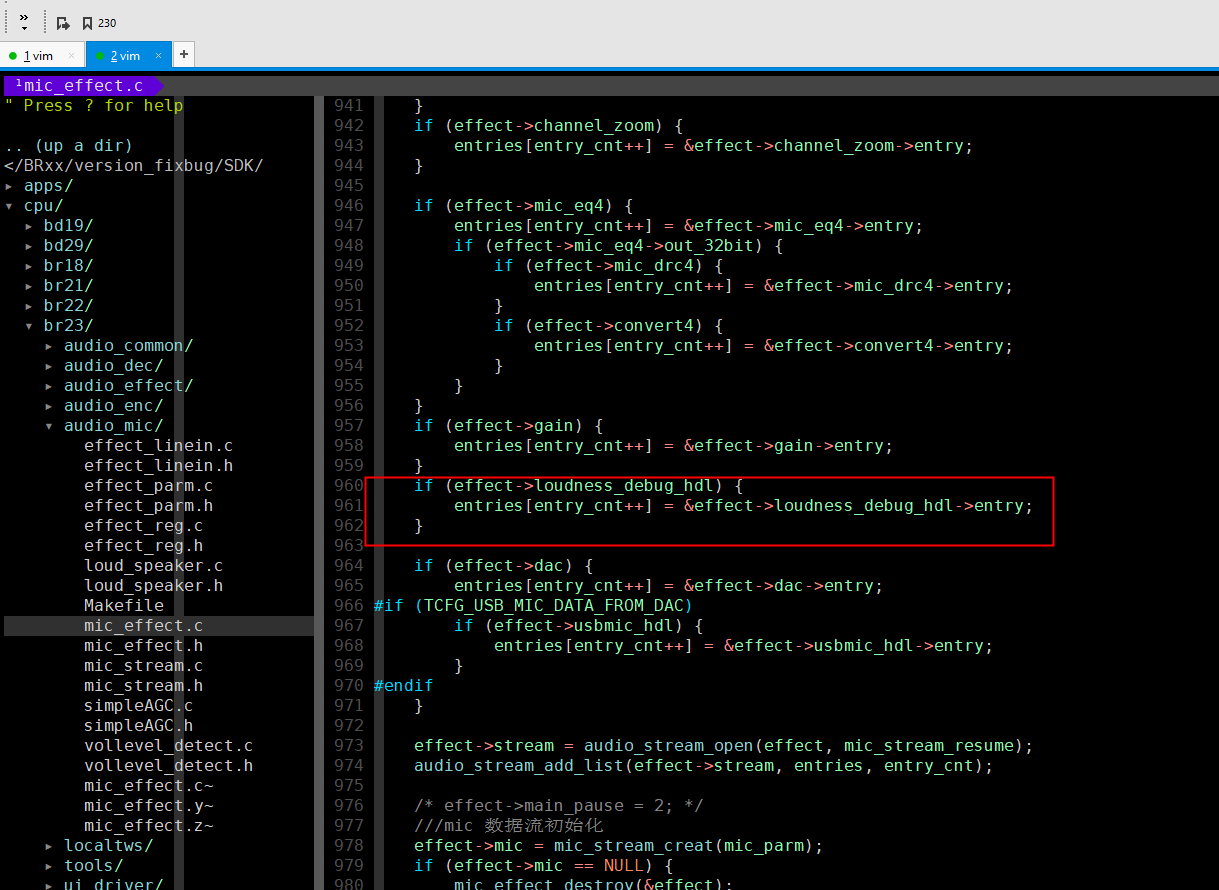Viewport: 1219px width, 890px height.
Task: Open mic_effect.h file
Action: (143, 646)
